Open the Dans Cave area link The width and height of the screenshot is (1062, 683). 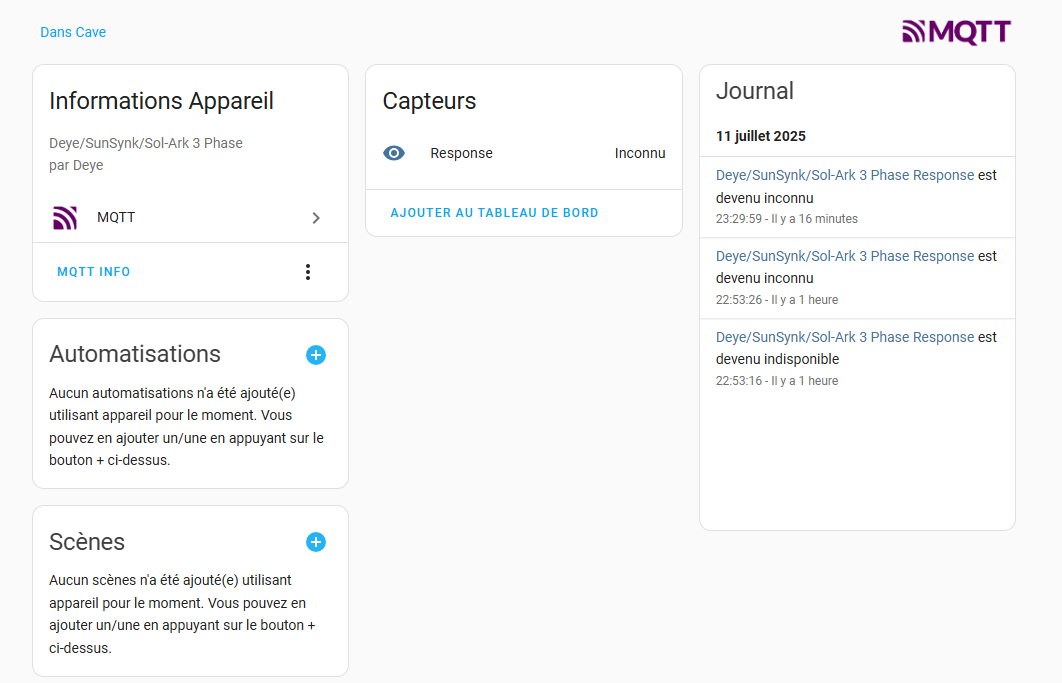pos(73,32)
